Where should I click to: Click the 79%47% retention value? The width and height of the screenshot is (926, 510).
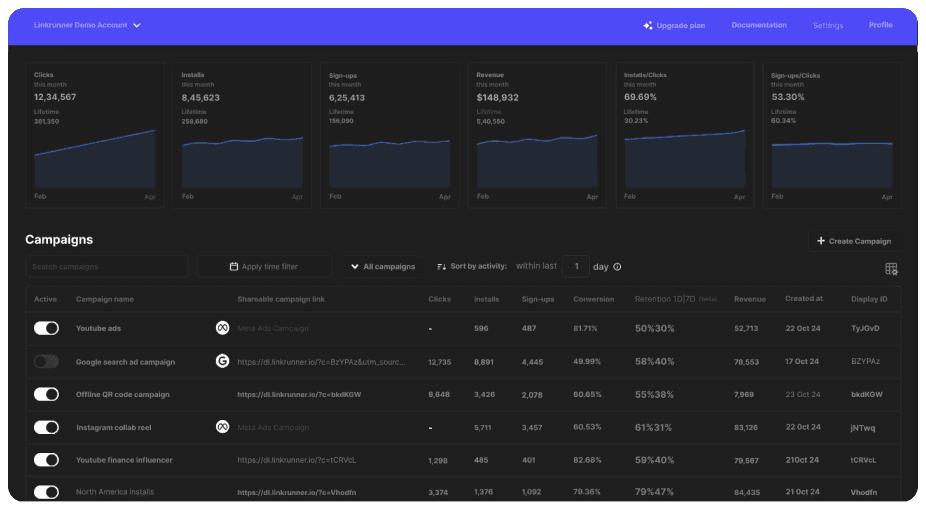point(654,491)
